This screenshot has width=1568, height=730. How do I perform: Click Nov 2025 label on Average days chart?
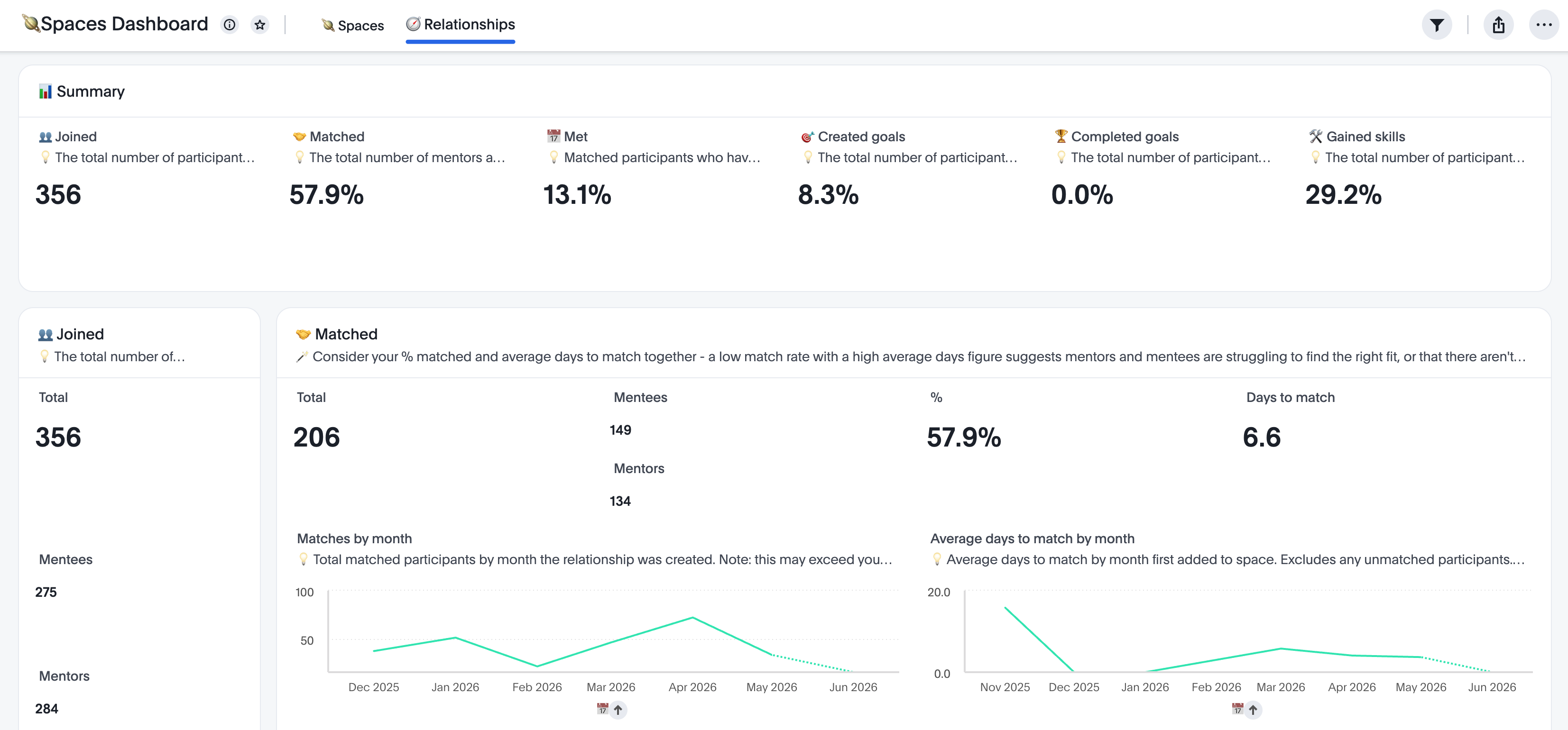(1005, 687)
